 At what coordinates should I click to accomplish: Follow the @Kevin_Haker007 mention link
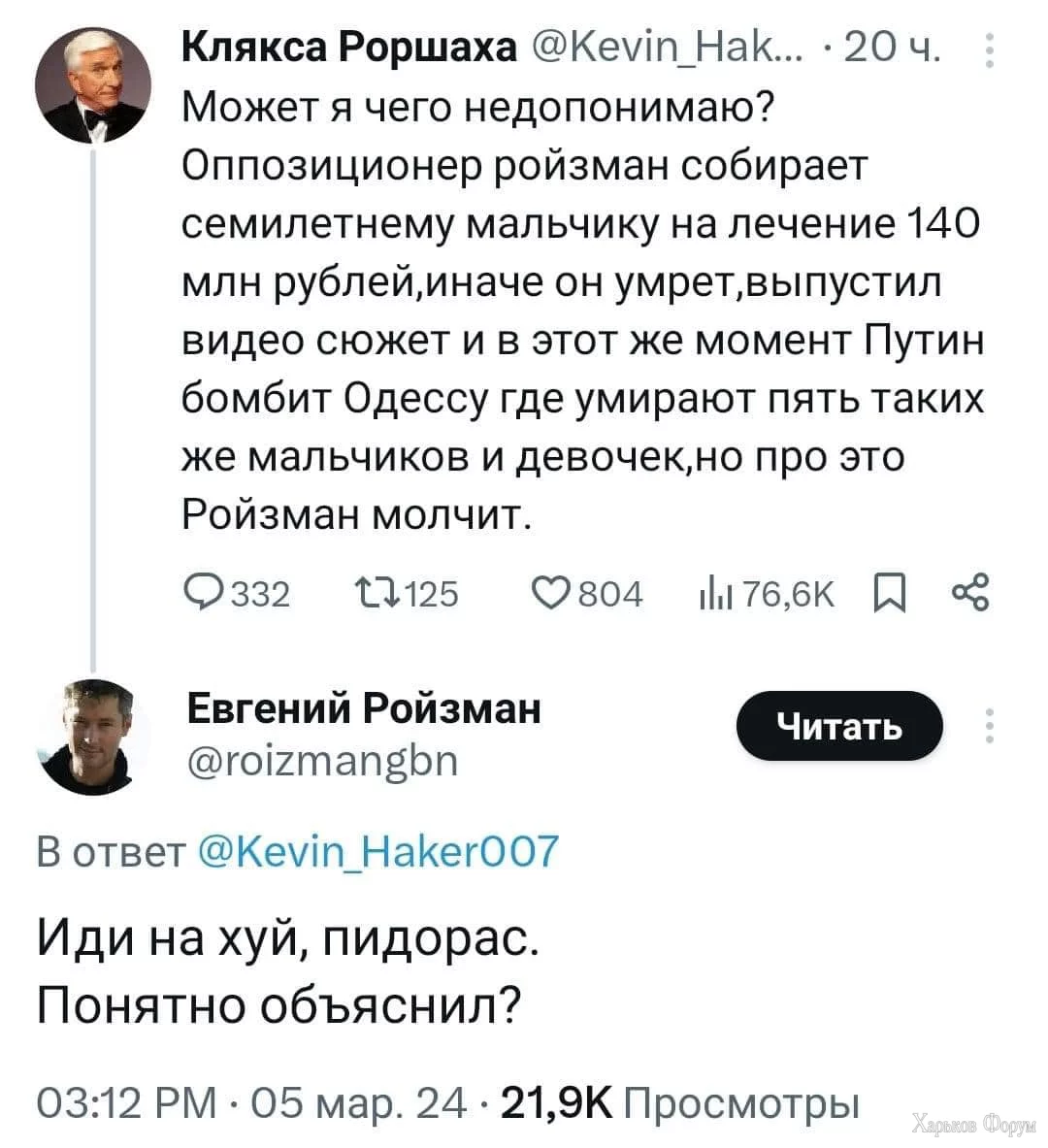(x=377, y=851)
